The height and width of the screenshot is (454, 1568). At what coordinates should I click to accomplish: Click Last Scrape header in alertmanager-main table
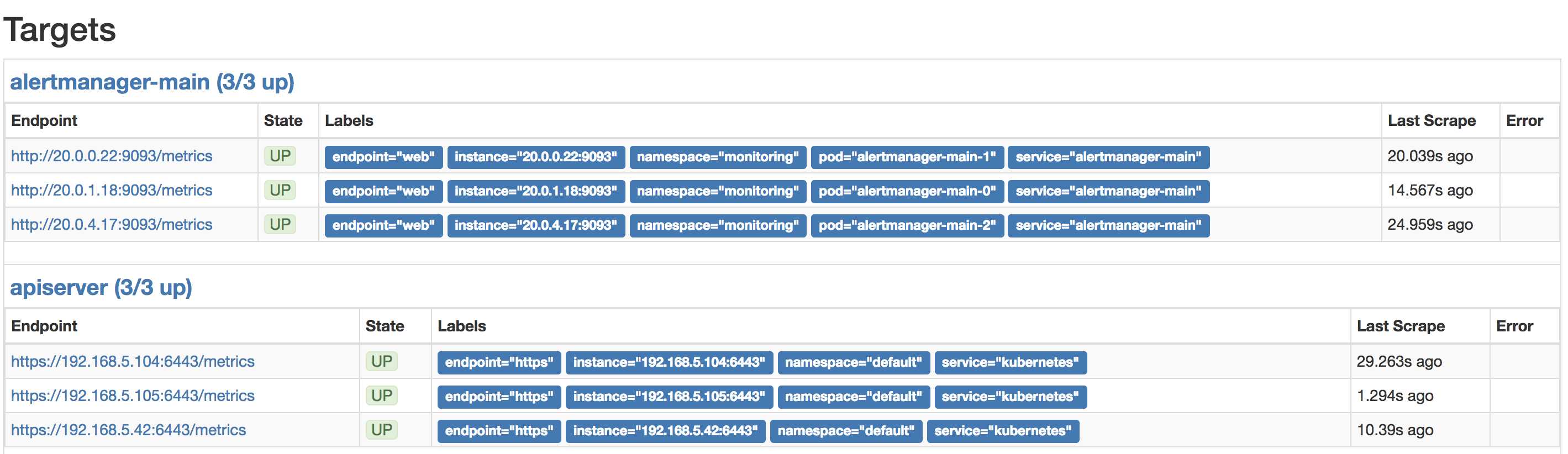[x=1432, y=120]
